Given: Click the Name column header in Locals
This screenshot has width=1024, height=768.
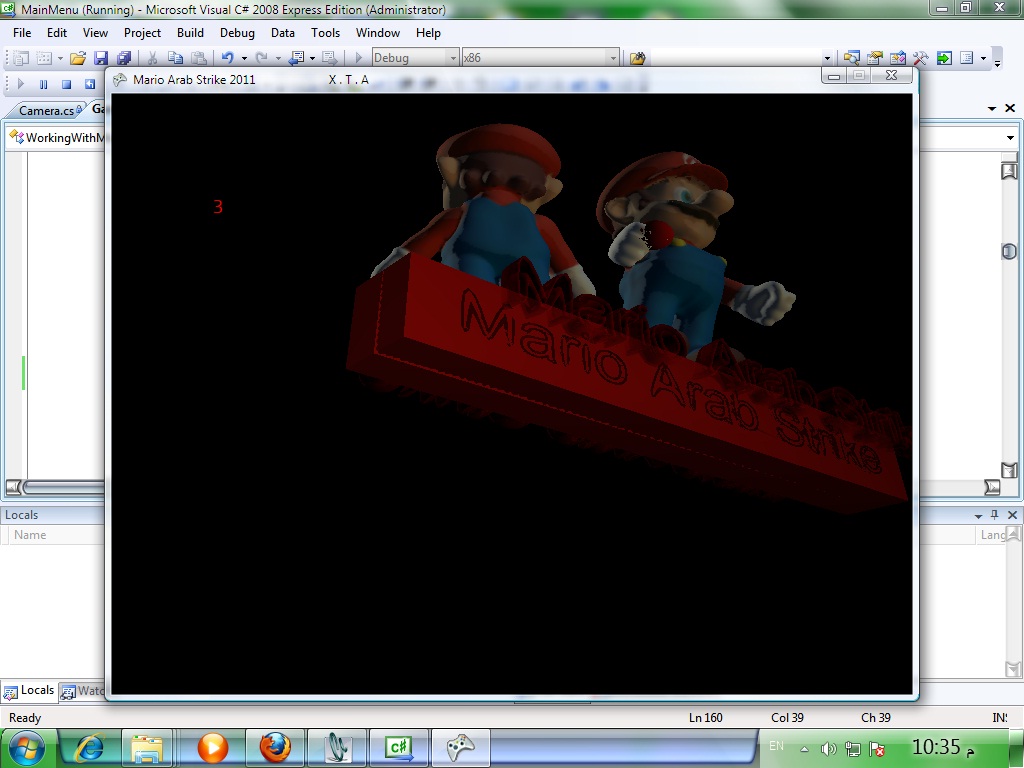Looking at the screenshot, I should 30,535.
